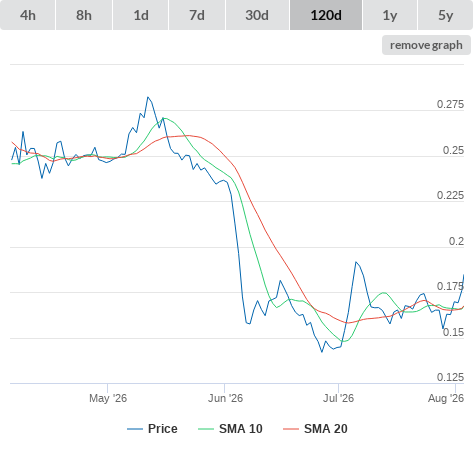This screenshot has height=455, width=474.
Task: Switch to the 8h time range
Action: click(x=84, y=15)
